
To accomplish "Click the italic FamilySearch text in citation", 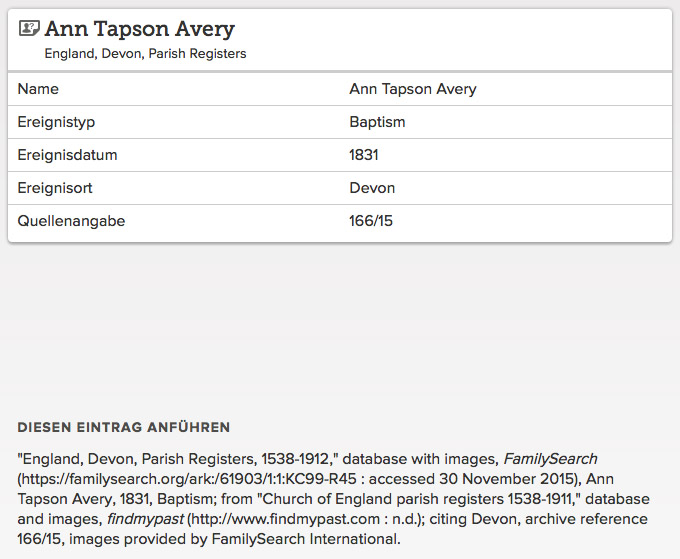I will click(550, 459).
